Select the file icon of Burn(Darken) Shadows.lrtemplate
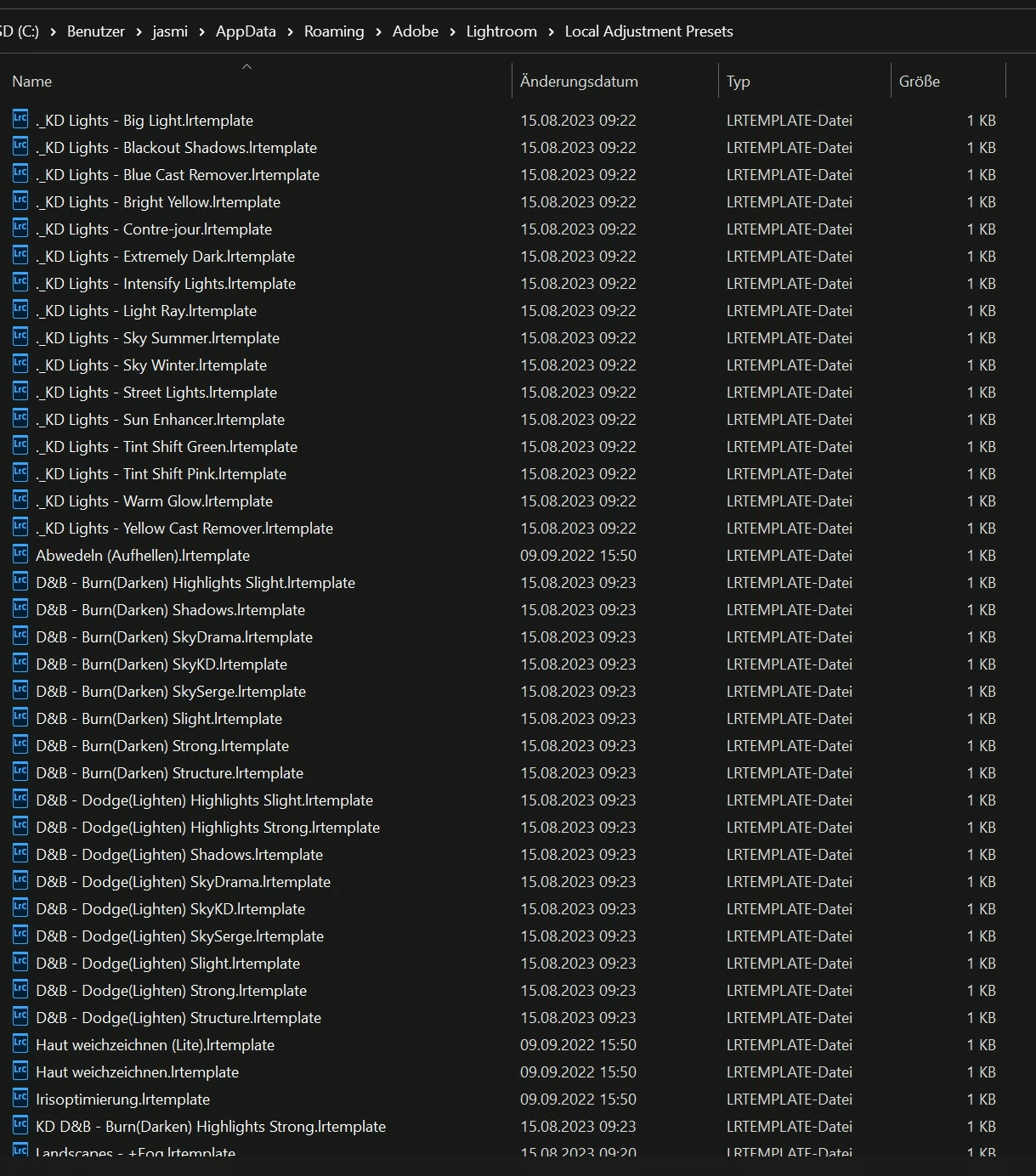Viewport: 1036px width, 1176px height. point(20,608)
